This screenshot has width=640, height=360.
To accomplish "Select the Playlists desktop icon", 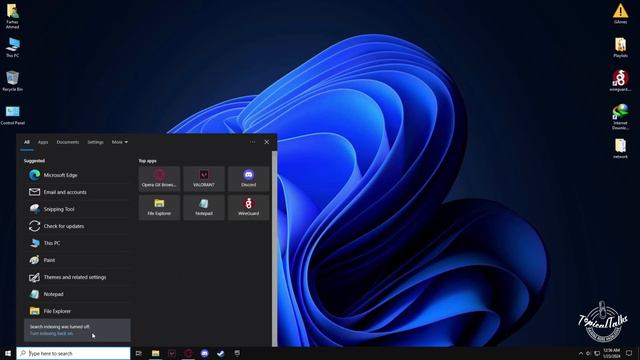I will tap(620, 47).
